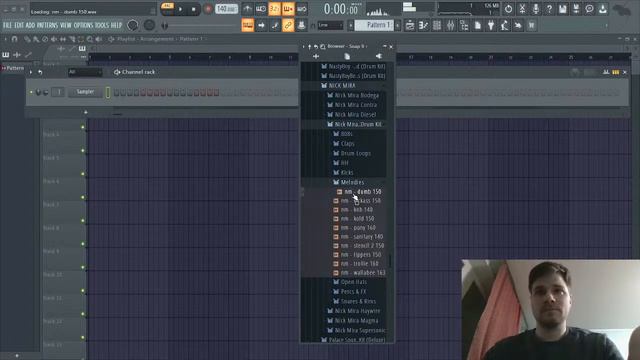The image size is (640, 360).
Task: Edit the 140 tempo field
Action: [226, 9]
